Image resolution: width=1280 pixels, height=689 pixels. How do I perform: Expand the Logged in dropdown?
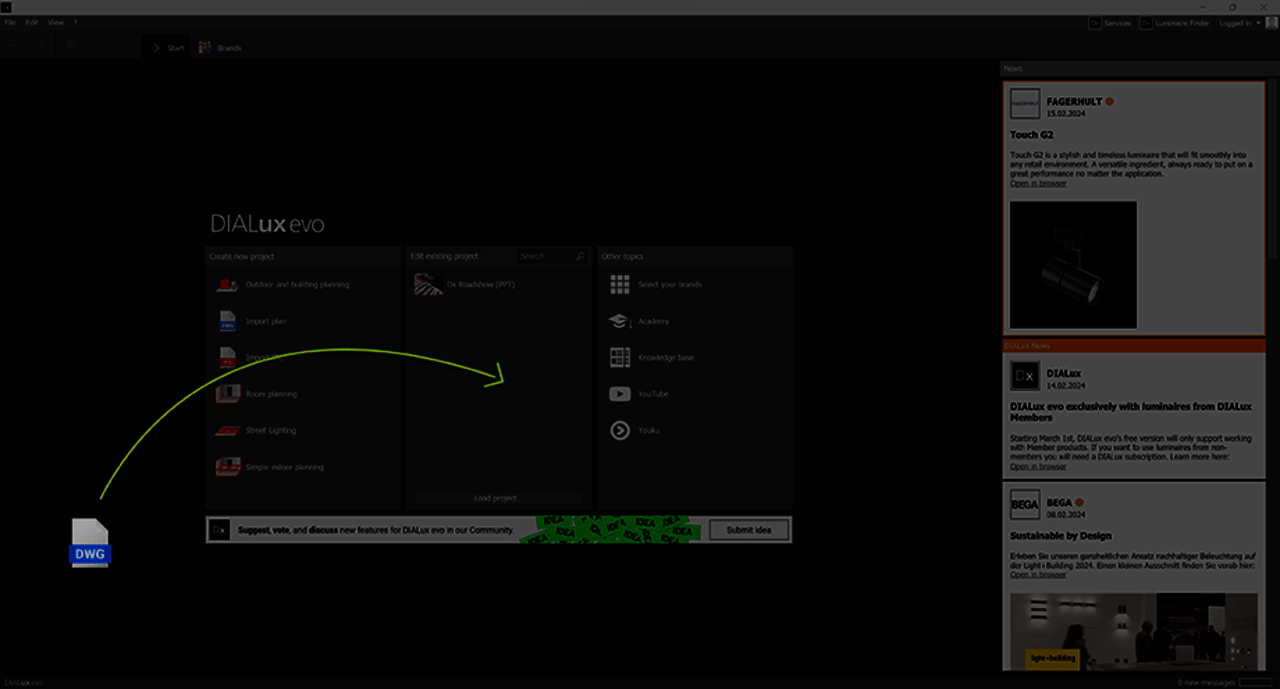[1239, 23]
